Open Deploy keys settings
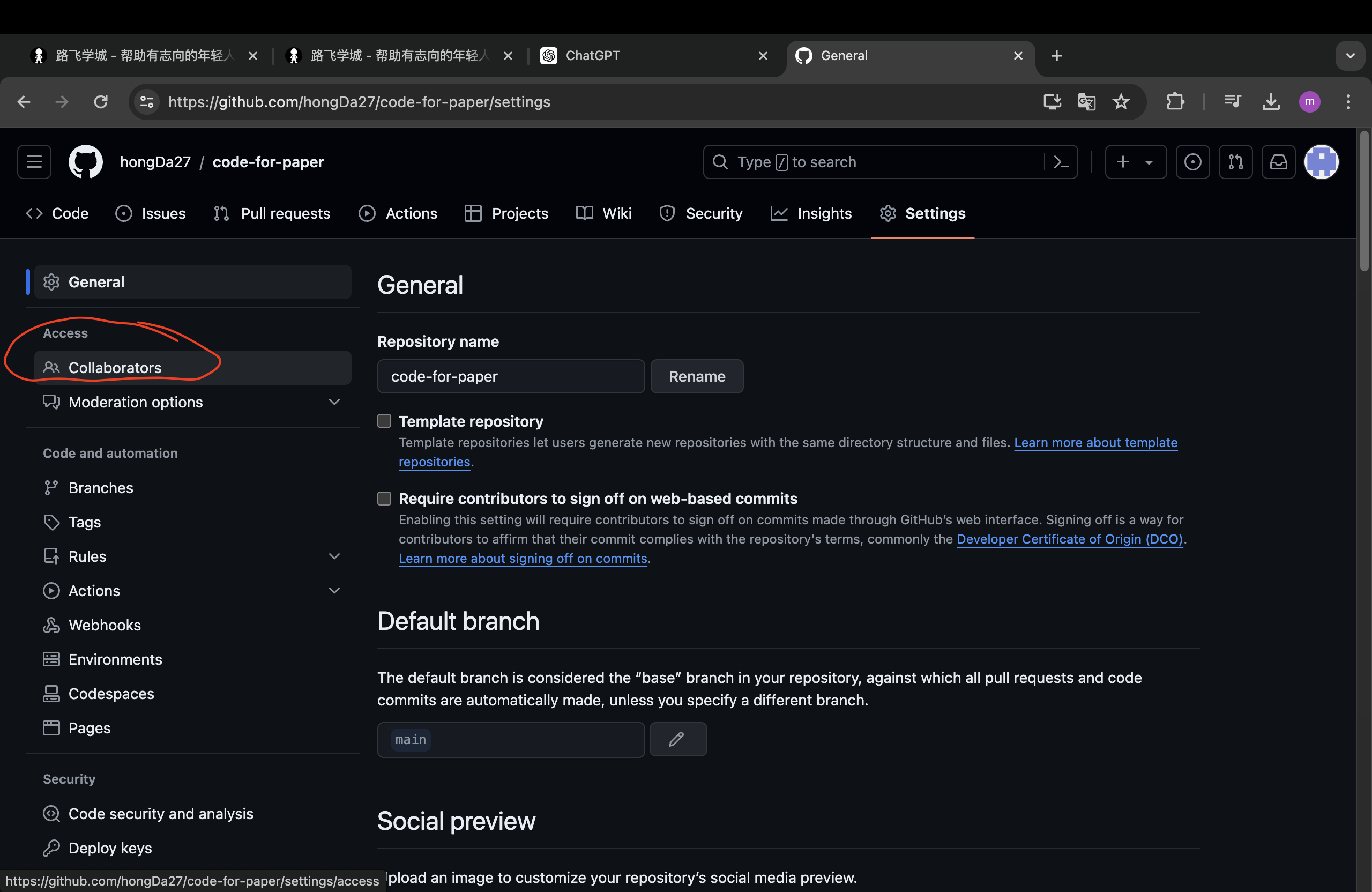The height and width of the screenshot is (892, 1372). 192,848
